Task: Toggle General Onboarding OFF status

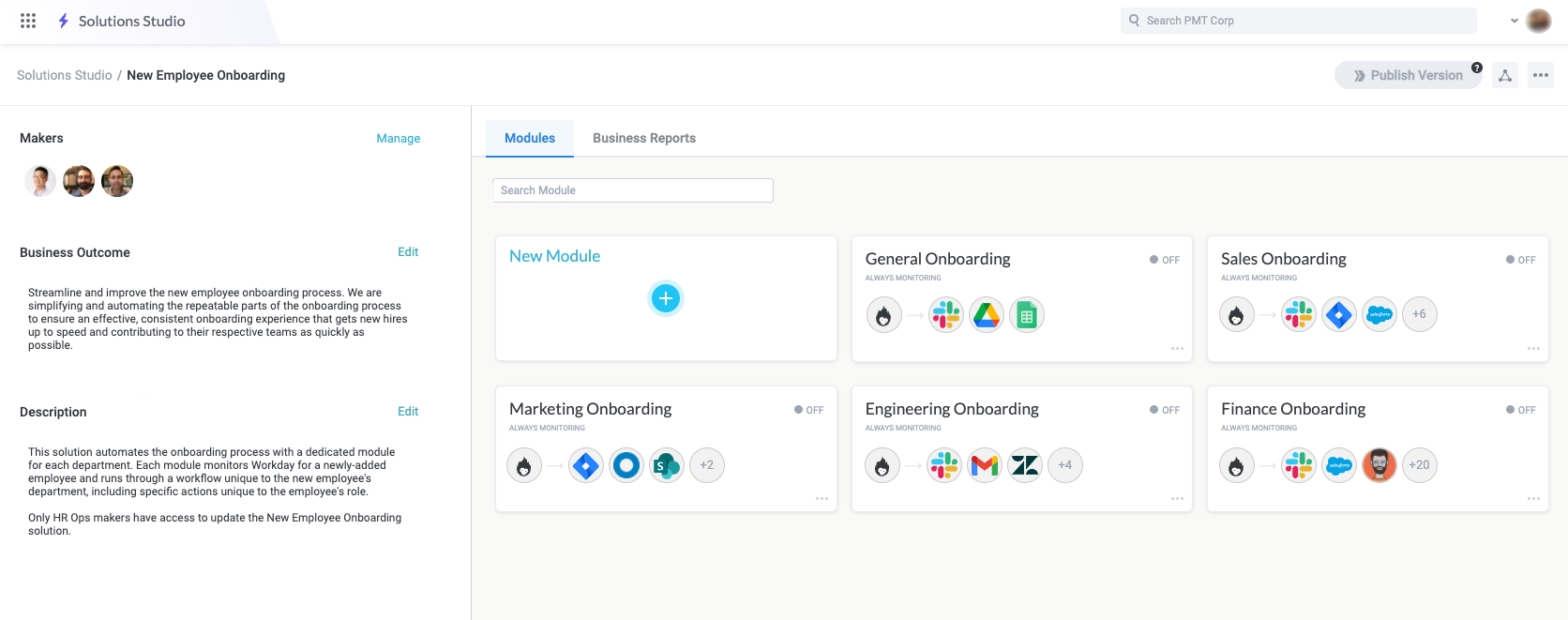Action: click(1165, 260)
